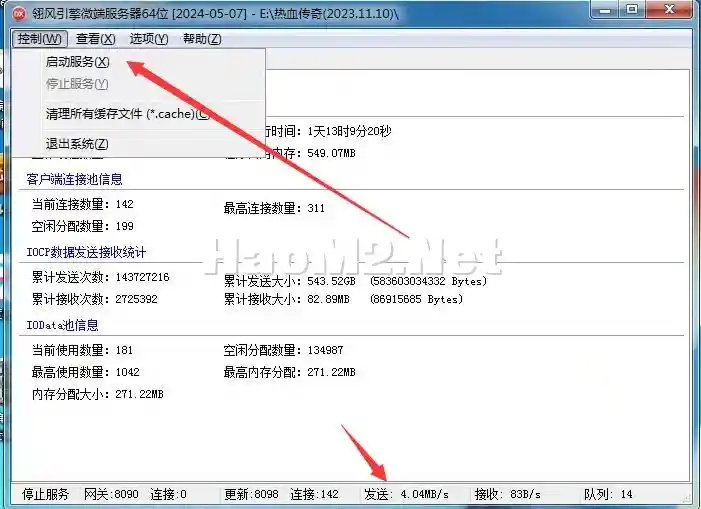Open the 查看(X) menu

point(96,39)
